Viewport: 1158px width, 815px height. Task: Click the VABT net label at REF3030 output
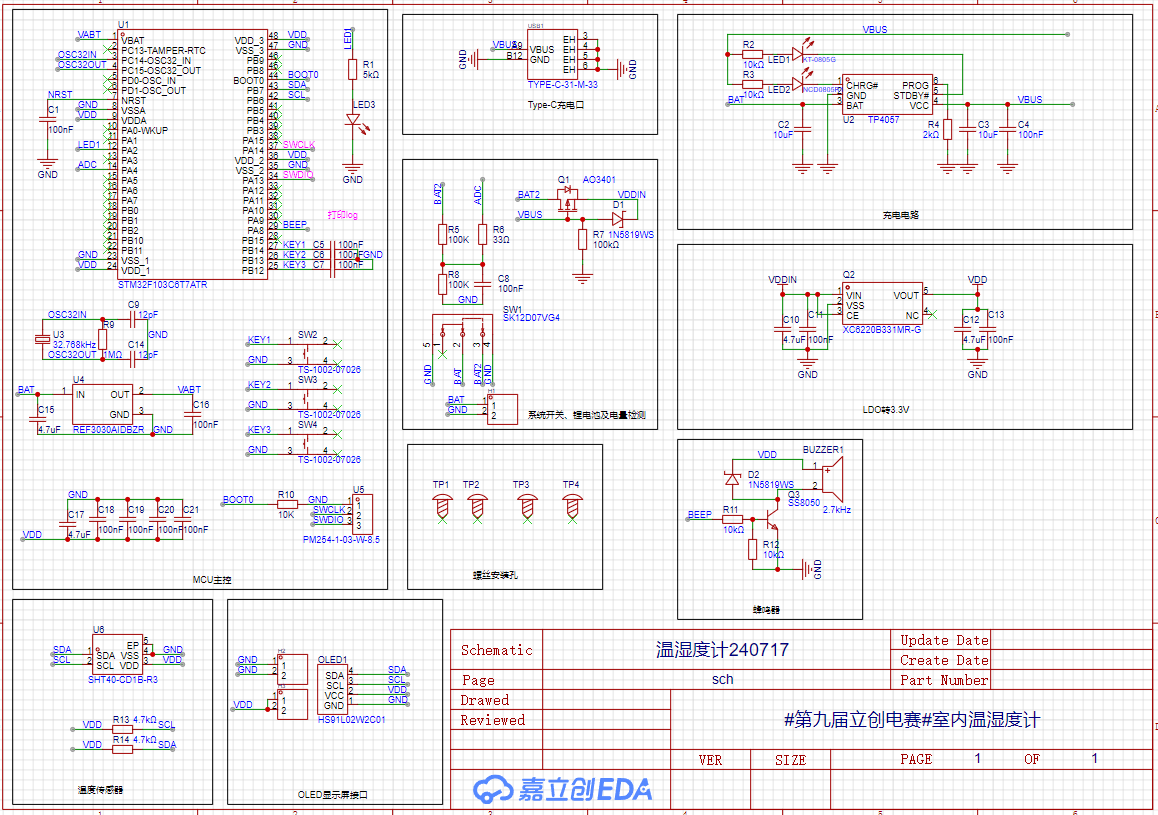click(189, 389)
